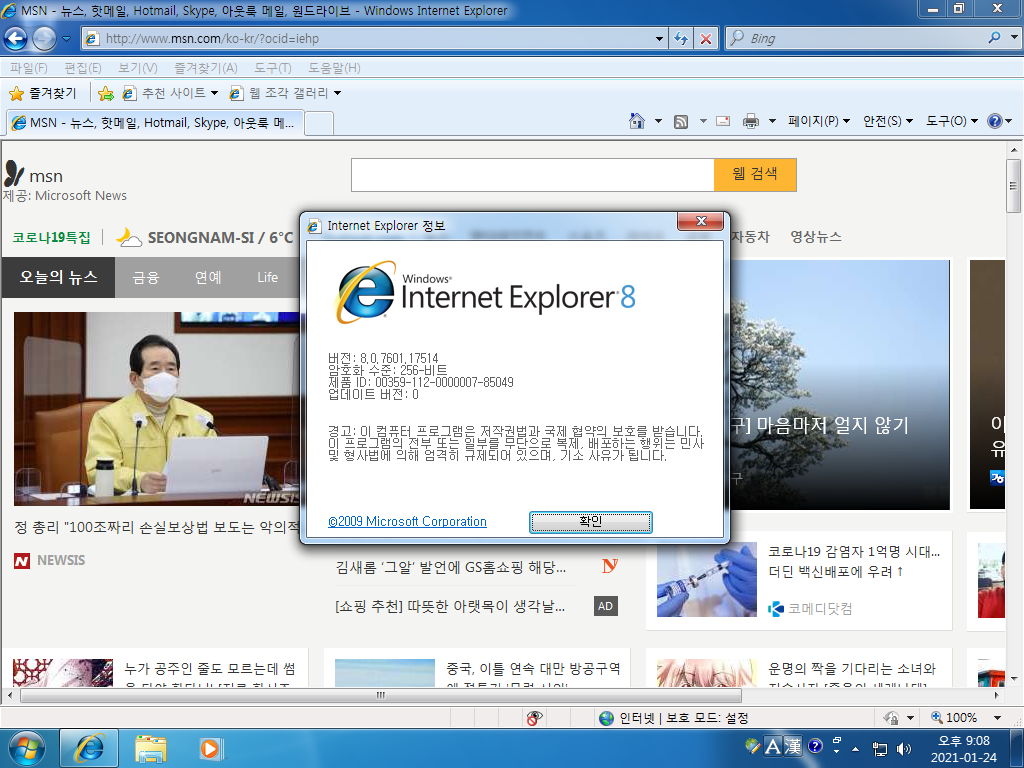1024x768 pixels.
Task: Click the browser Back arrow button
Action: click(16, 39)
